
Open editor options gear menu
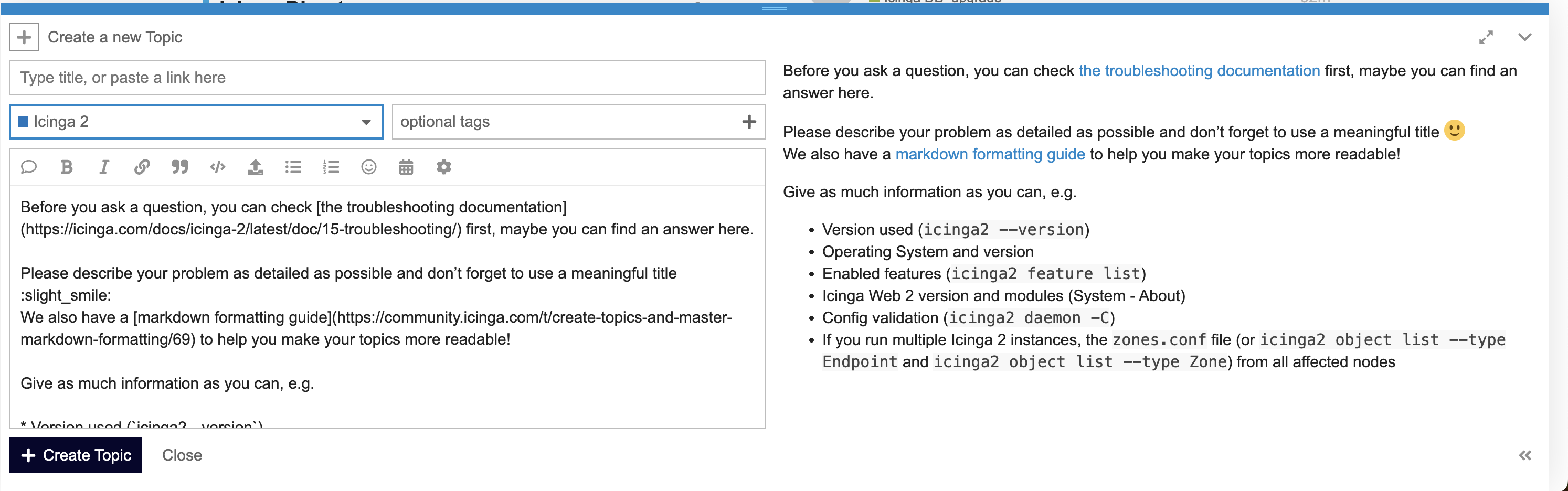444,167
